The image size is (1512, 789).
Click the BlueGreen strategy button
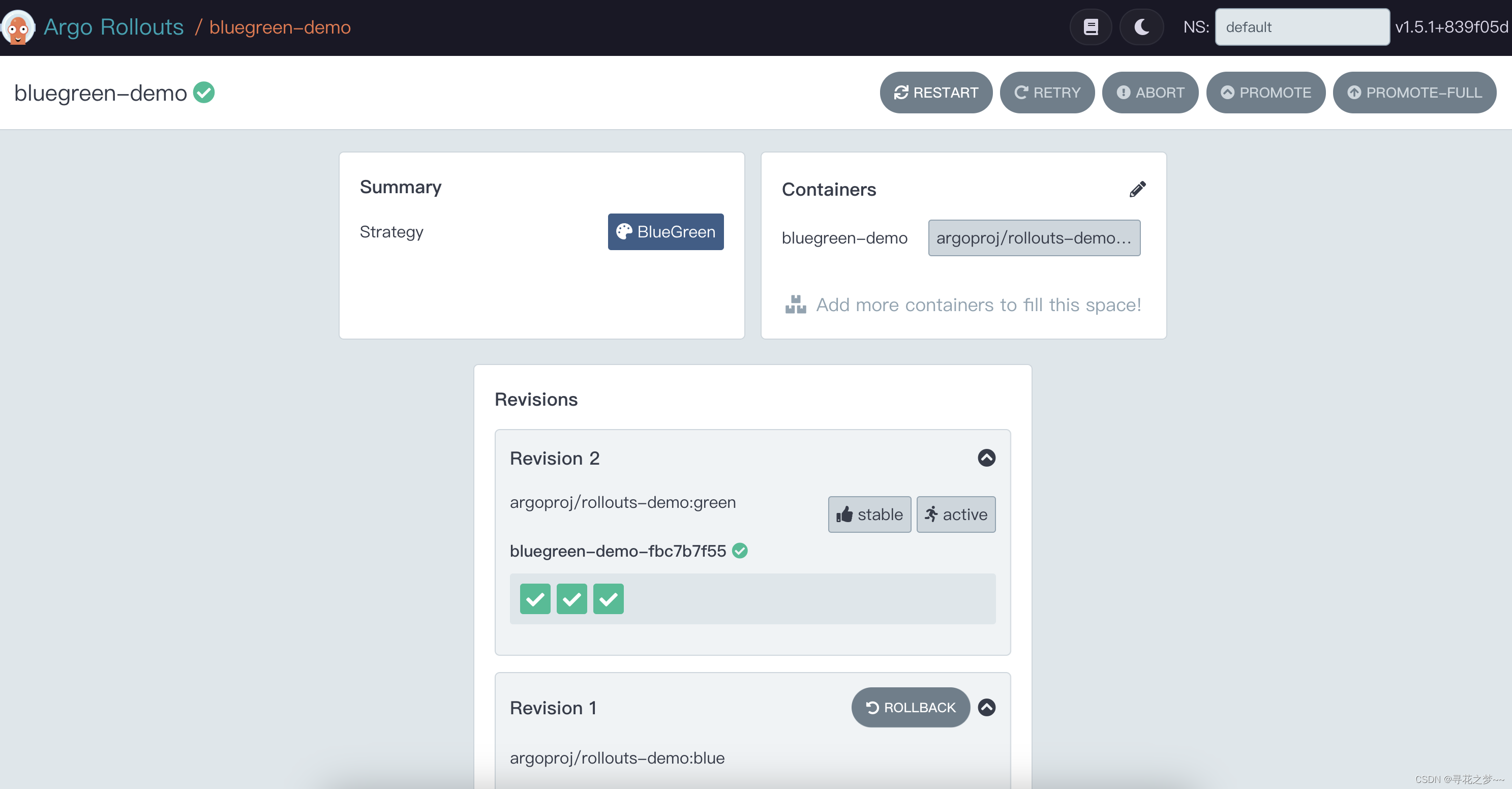click(665, 231)
